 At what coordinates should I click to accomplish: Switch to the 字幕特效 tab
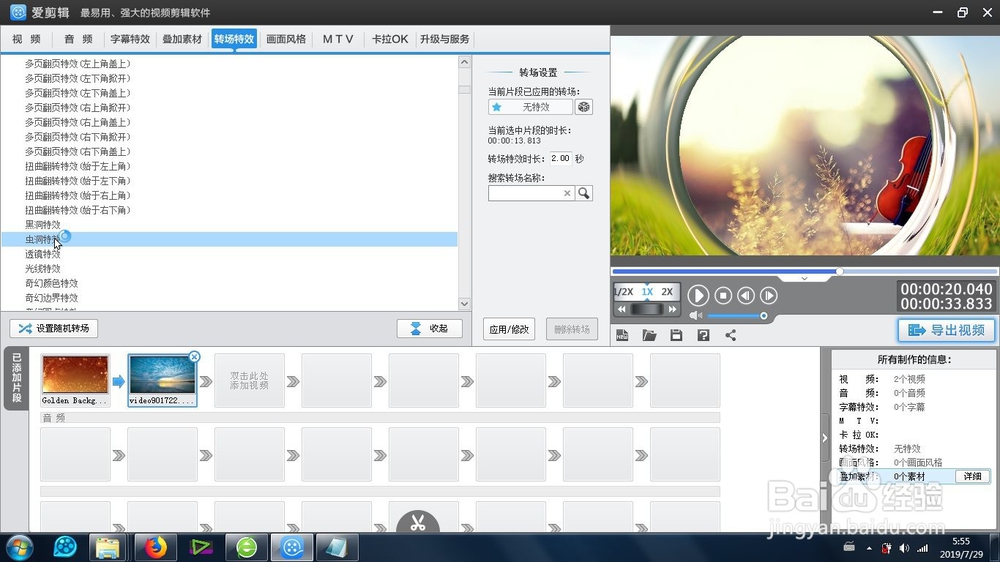click(x=130, y=39)
